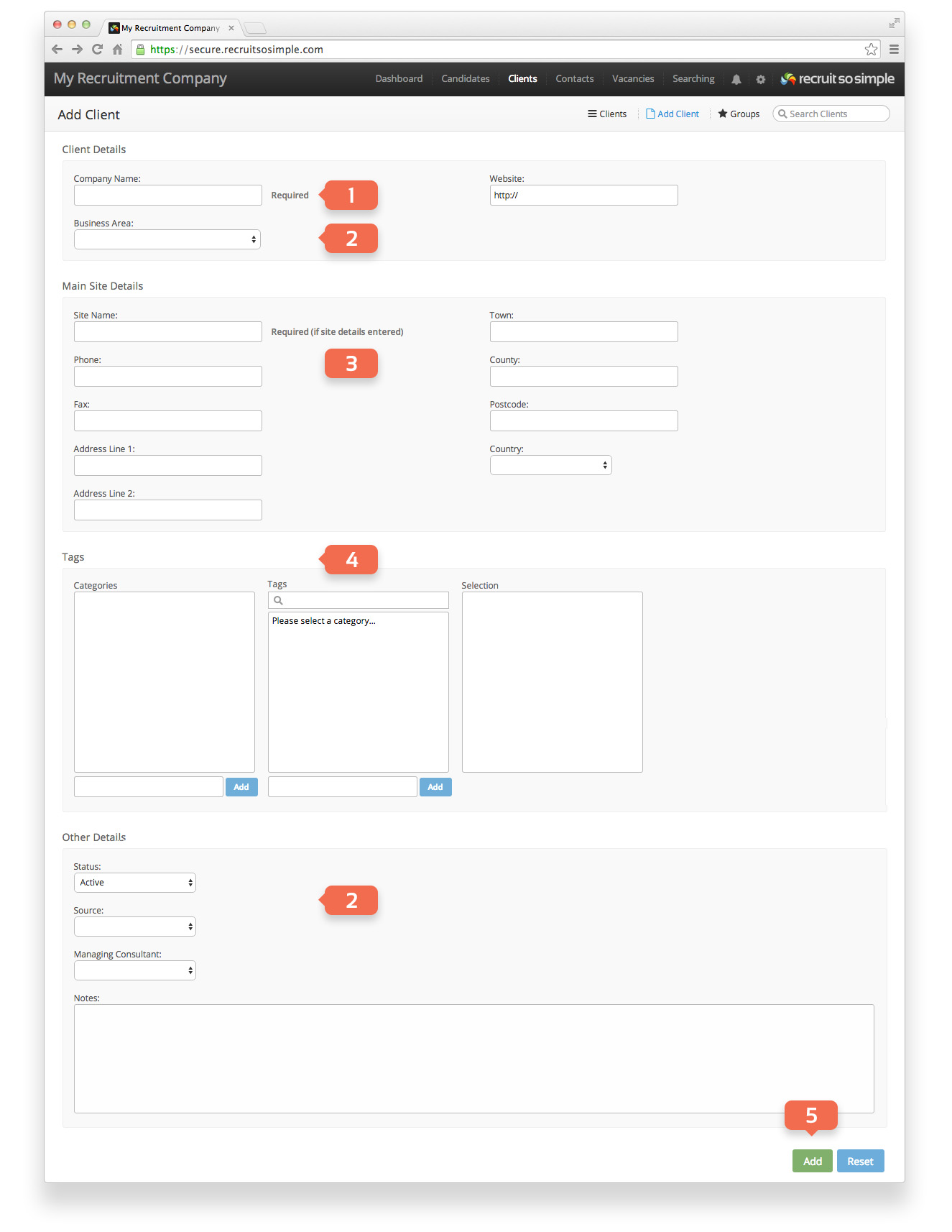Open notifications bell icon

pos(736,80)
